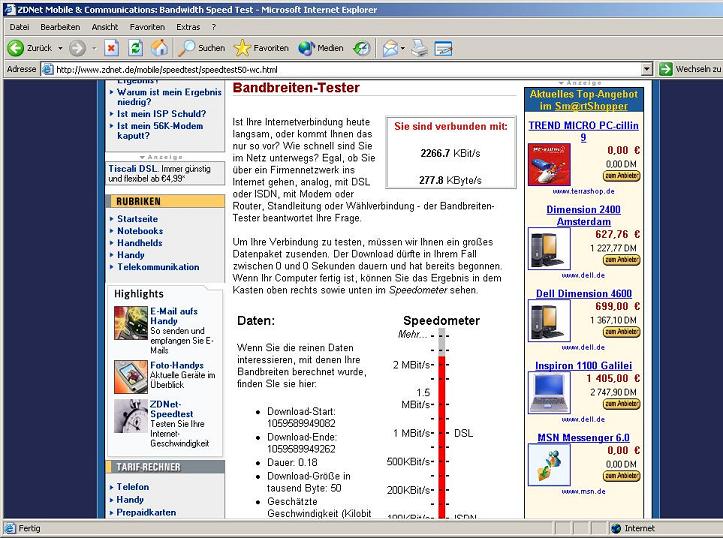This screenshot has width=723, height=538.
Task: Click the address URL field
Action: click(347, 70)
